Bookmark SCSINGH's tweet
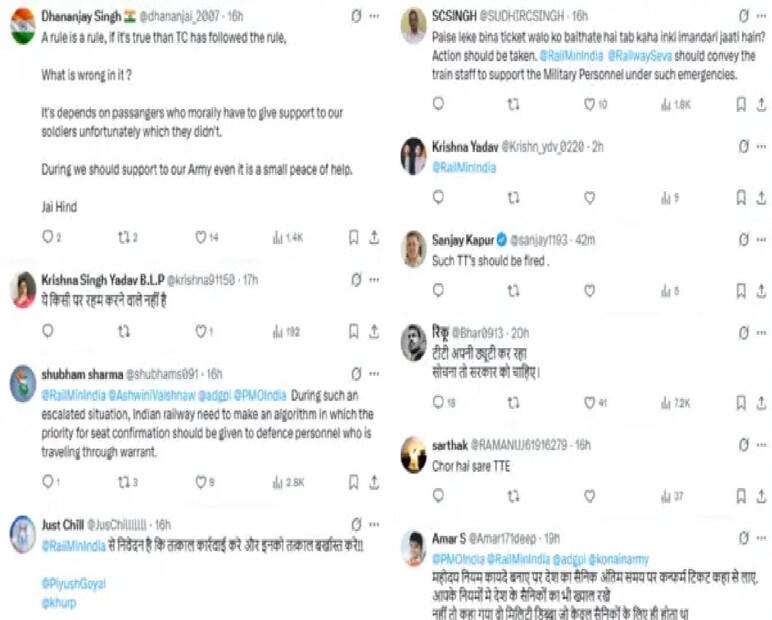 (741, 103)
